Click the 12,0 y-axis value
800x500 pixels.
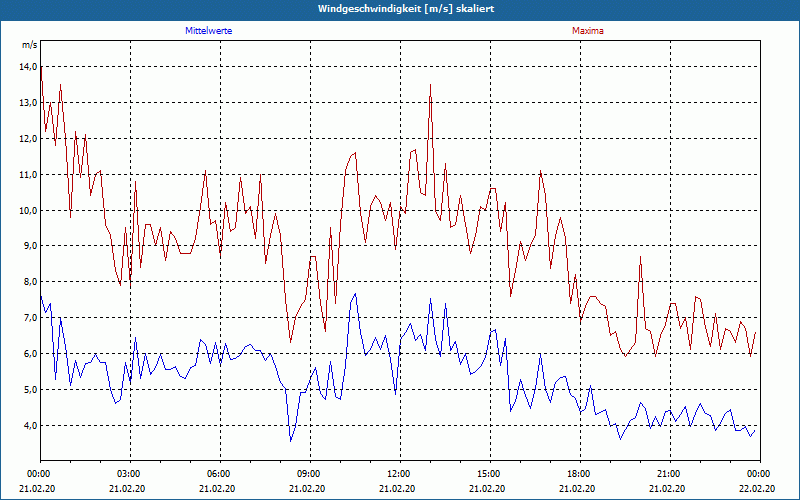click(29, 138)
